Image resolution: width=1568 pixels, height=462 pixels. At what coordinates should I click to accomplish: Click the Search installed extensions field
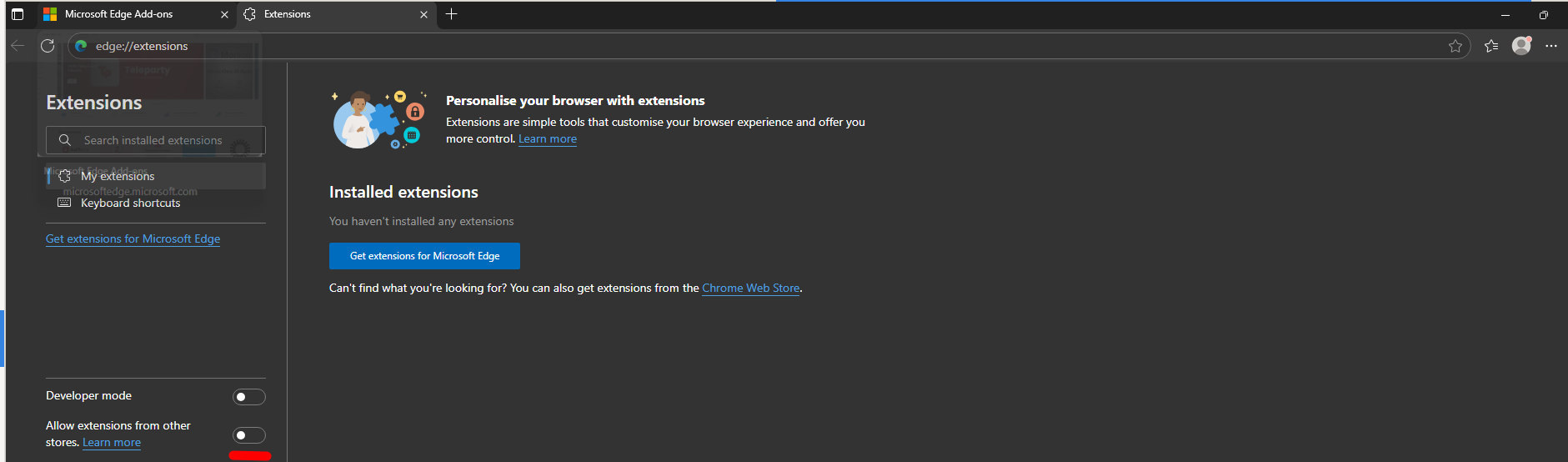pos(156,140)
